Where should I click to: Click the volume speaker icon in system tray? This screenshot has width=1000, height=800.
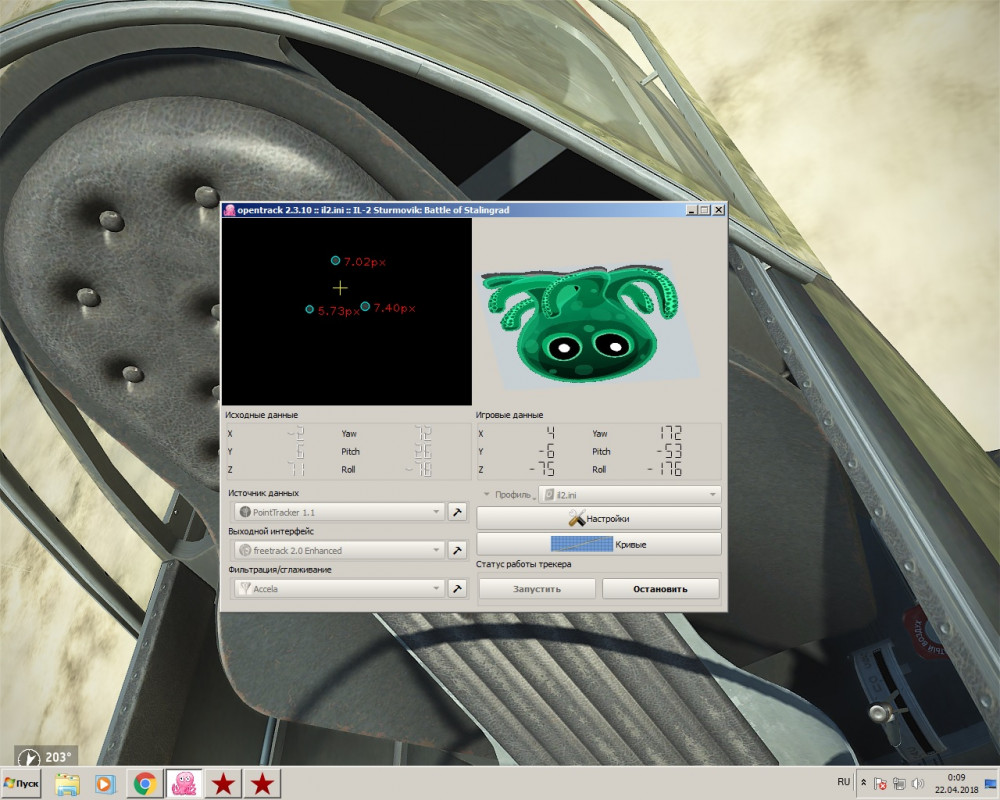click(x=917, y=784)
